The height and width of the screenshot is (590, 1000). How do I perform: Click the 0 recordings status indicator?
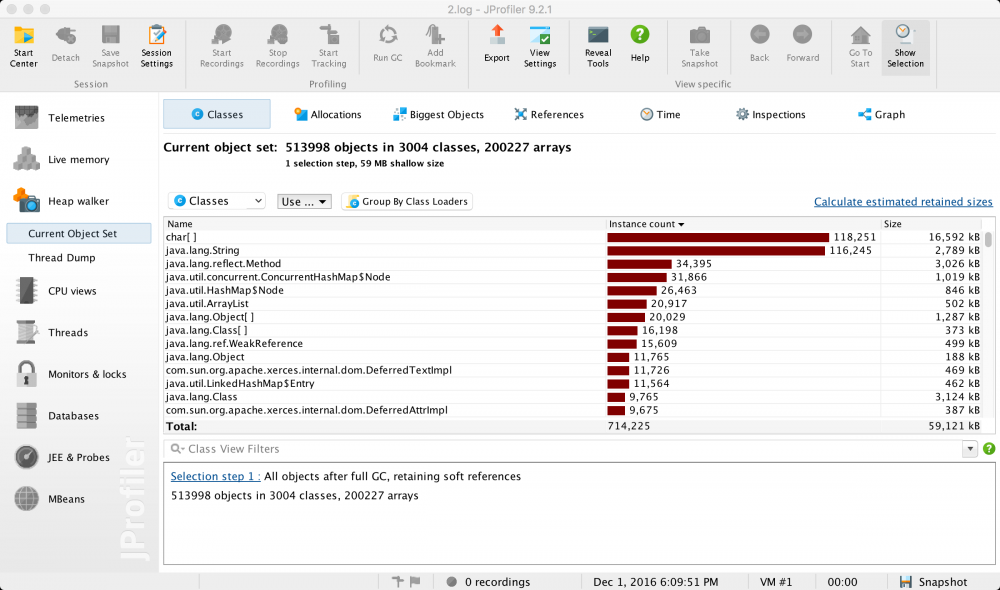pos(489,582)
